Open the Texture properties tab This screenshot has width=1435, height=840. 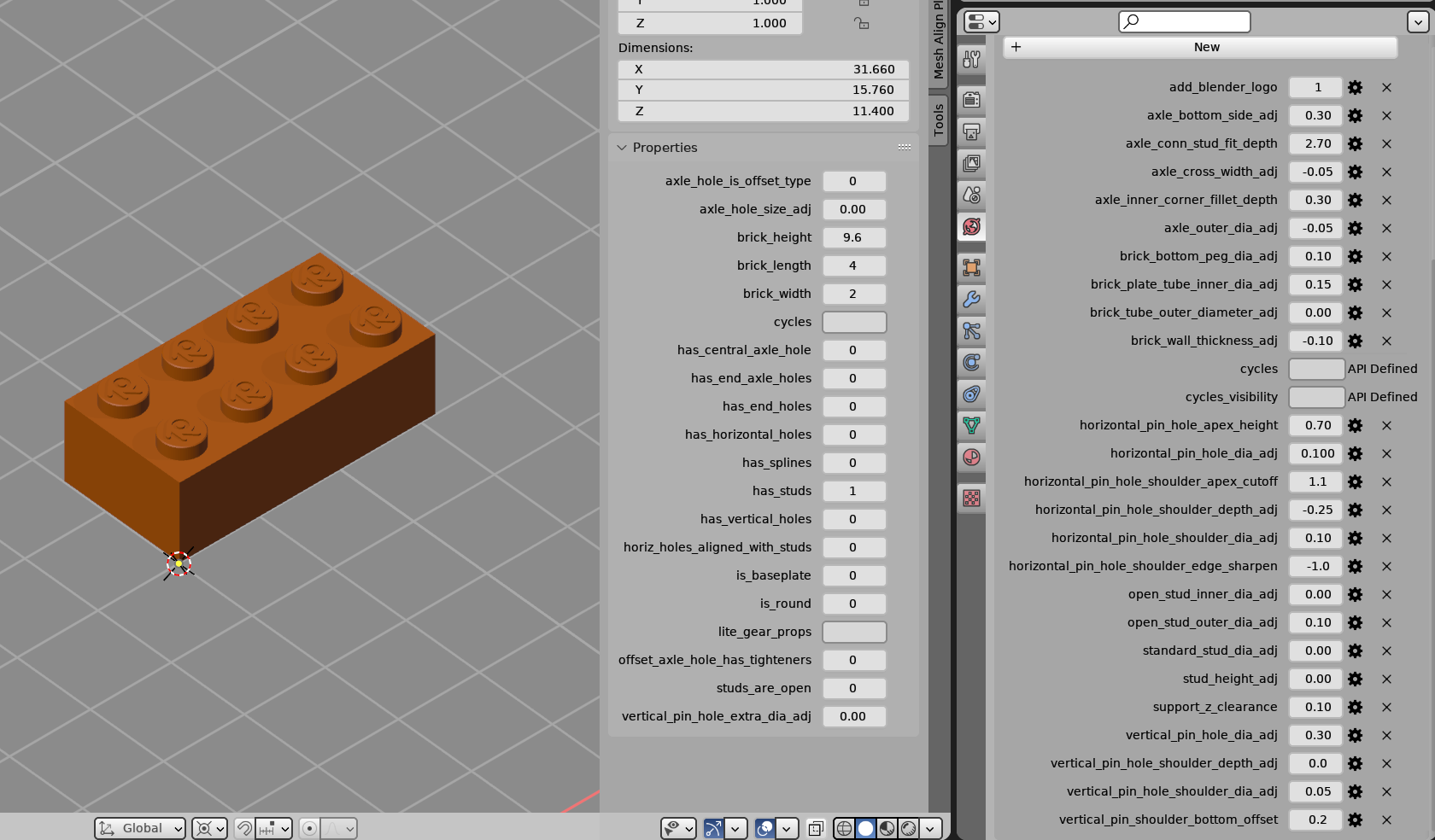[x=971, y=498]
